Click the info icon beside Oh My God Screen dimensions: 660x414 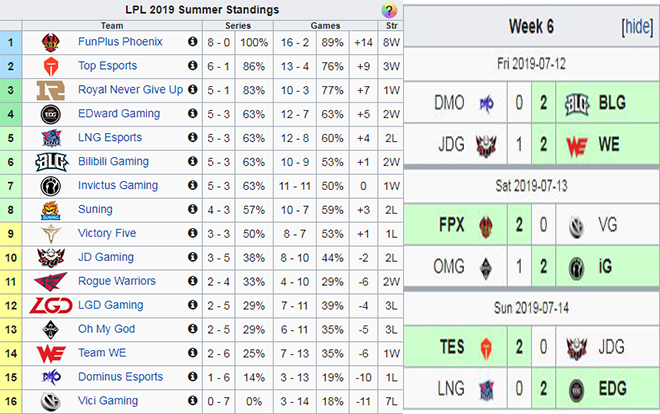(193, 329)
